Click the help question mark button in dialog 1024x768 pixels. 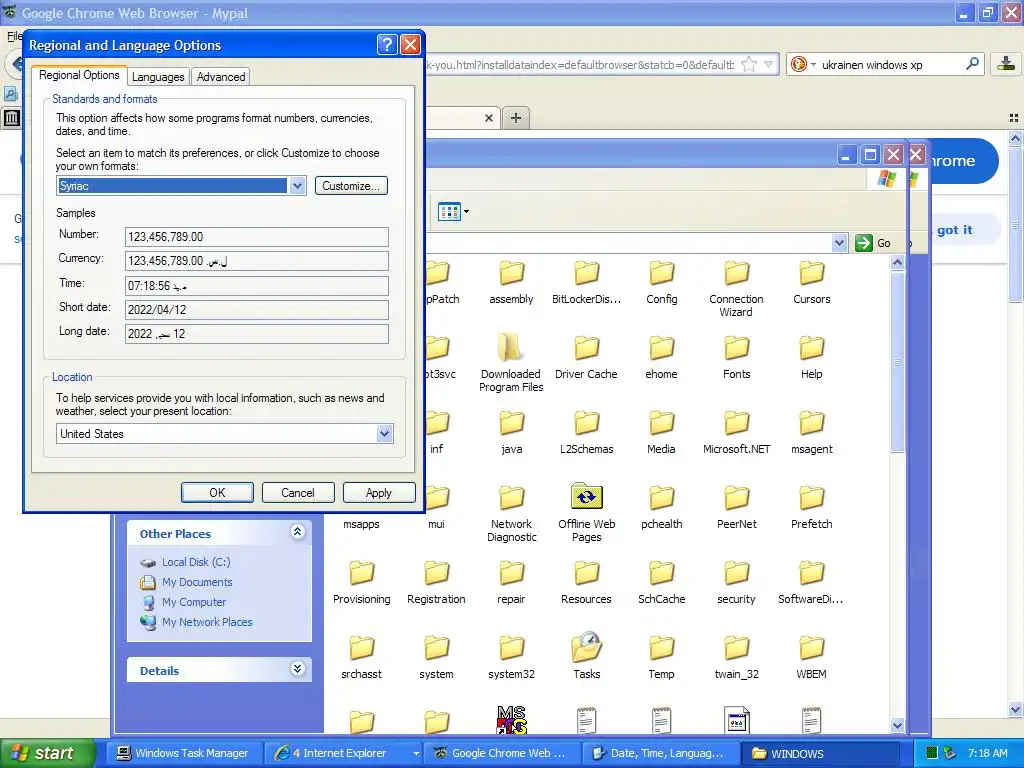387,44
